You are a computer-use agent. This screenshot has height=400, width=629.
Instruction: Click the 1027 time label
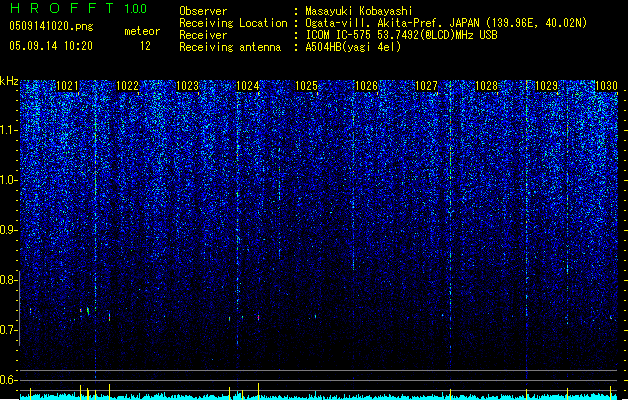click(426, 86)
